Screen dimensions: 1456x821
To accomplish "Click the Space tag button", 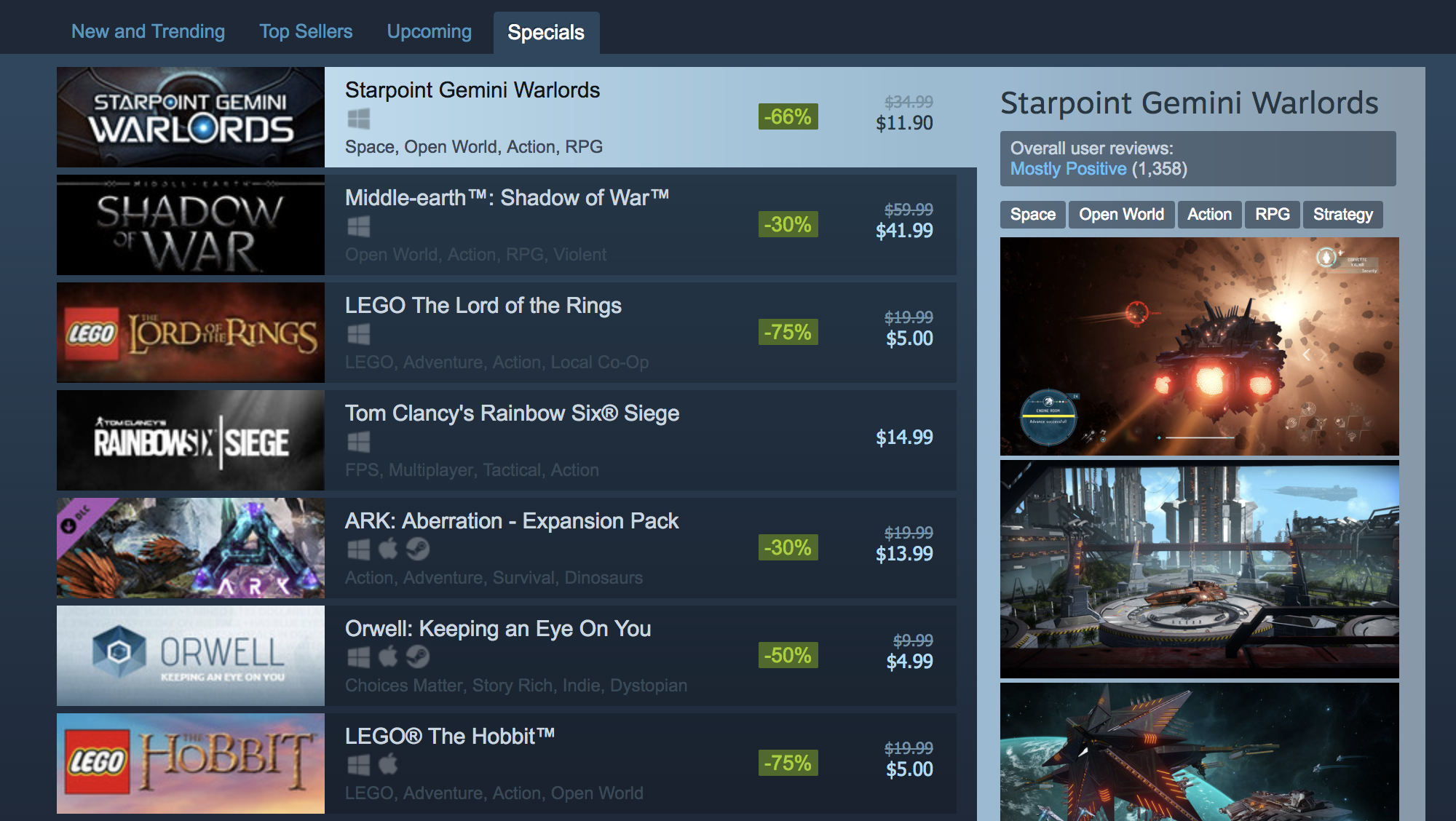I will pos(1032,215).
